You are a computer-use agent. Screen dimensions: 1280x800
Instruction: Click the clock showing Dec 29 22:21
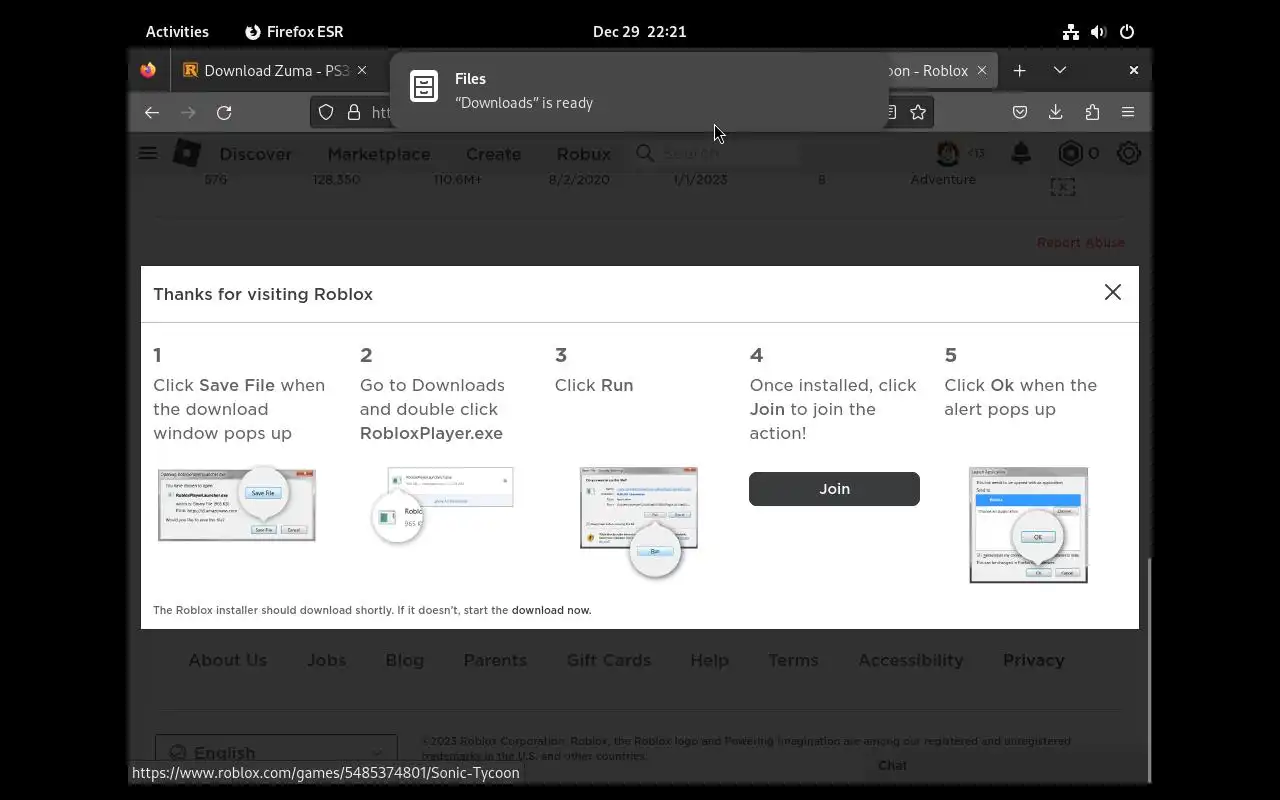[x=639, y=31]
